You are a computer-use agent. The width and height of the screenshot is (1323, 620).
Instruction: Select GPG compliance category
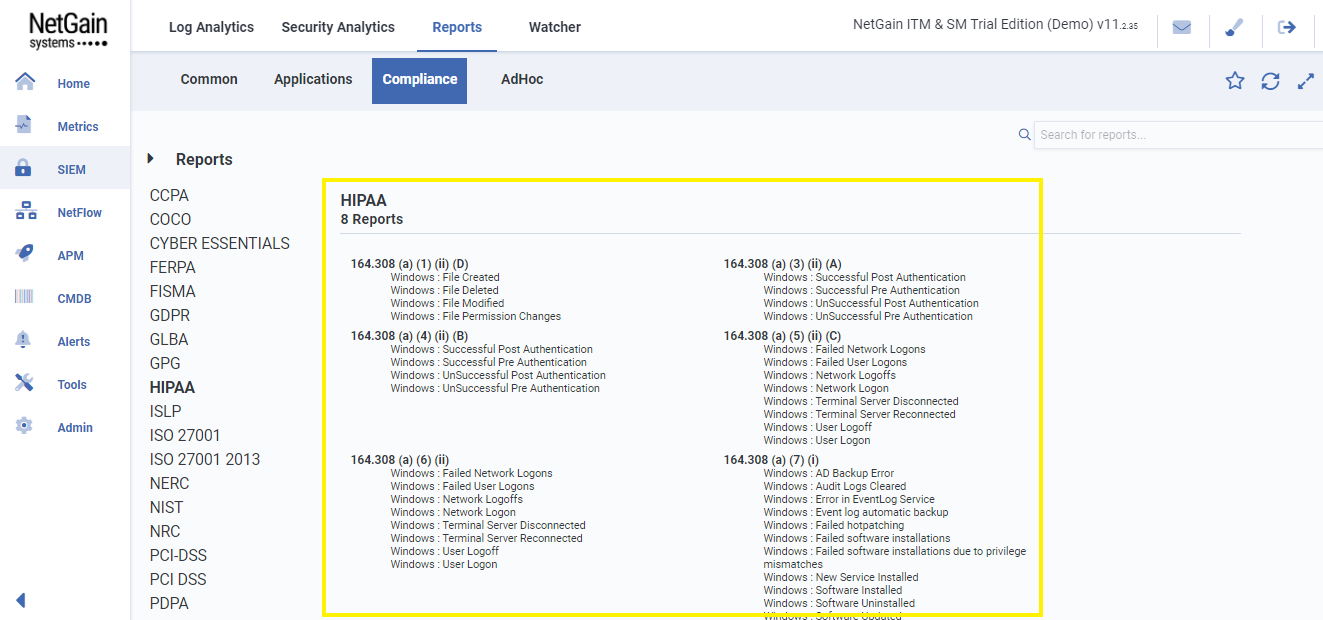[x=165, y=363]
